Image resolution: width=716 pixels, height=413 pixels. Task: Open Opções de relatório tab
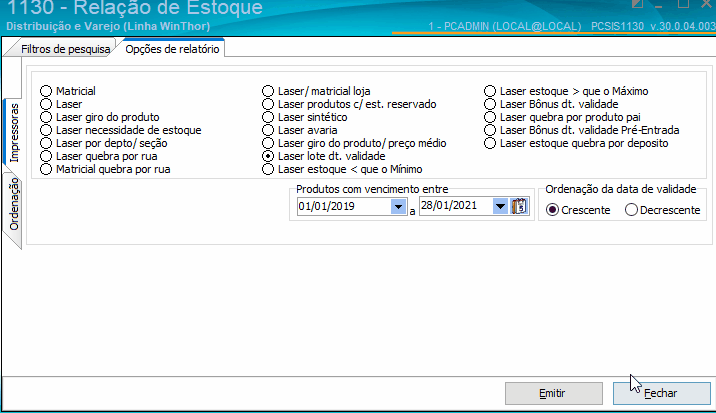pyautogui.click(x=172, y=49)
